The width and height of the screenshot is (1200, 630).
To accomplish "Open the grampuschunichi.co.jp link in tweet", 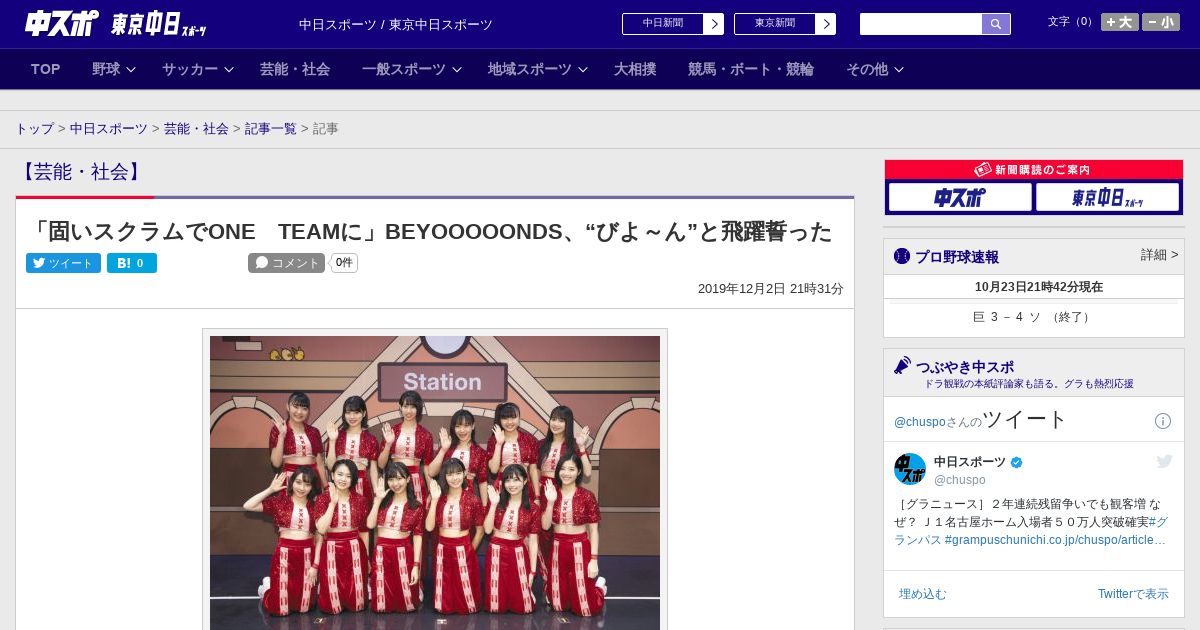I will (x=1055, y=540).
